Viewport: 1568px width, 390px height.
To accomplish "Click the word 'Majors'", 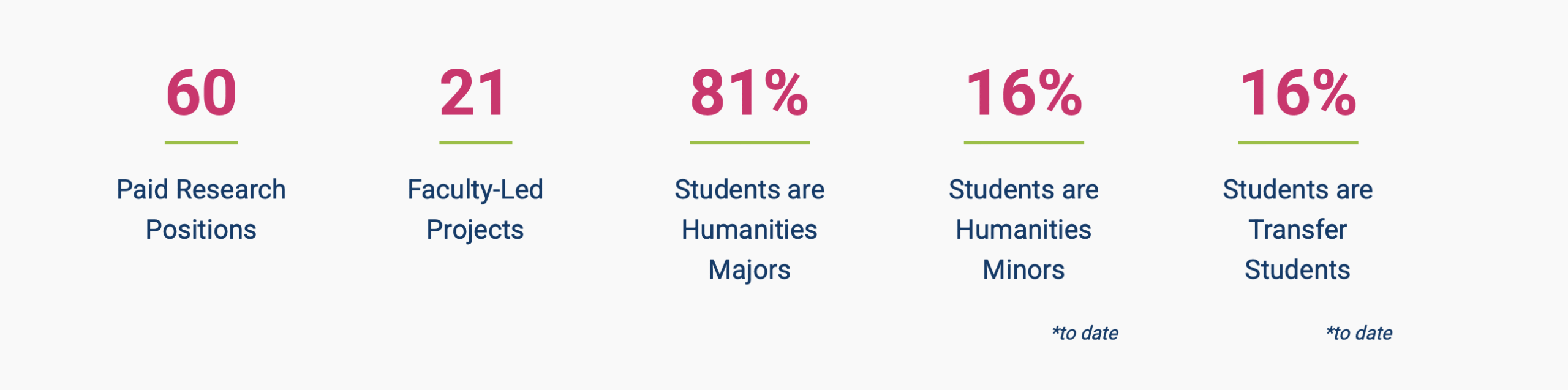I will pos(749,270).
